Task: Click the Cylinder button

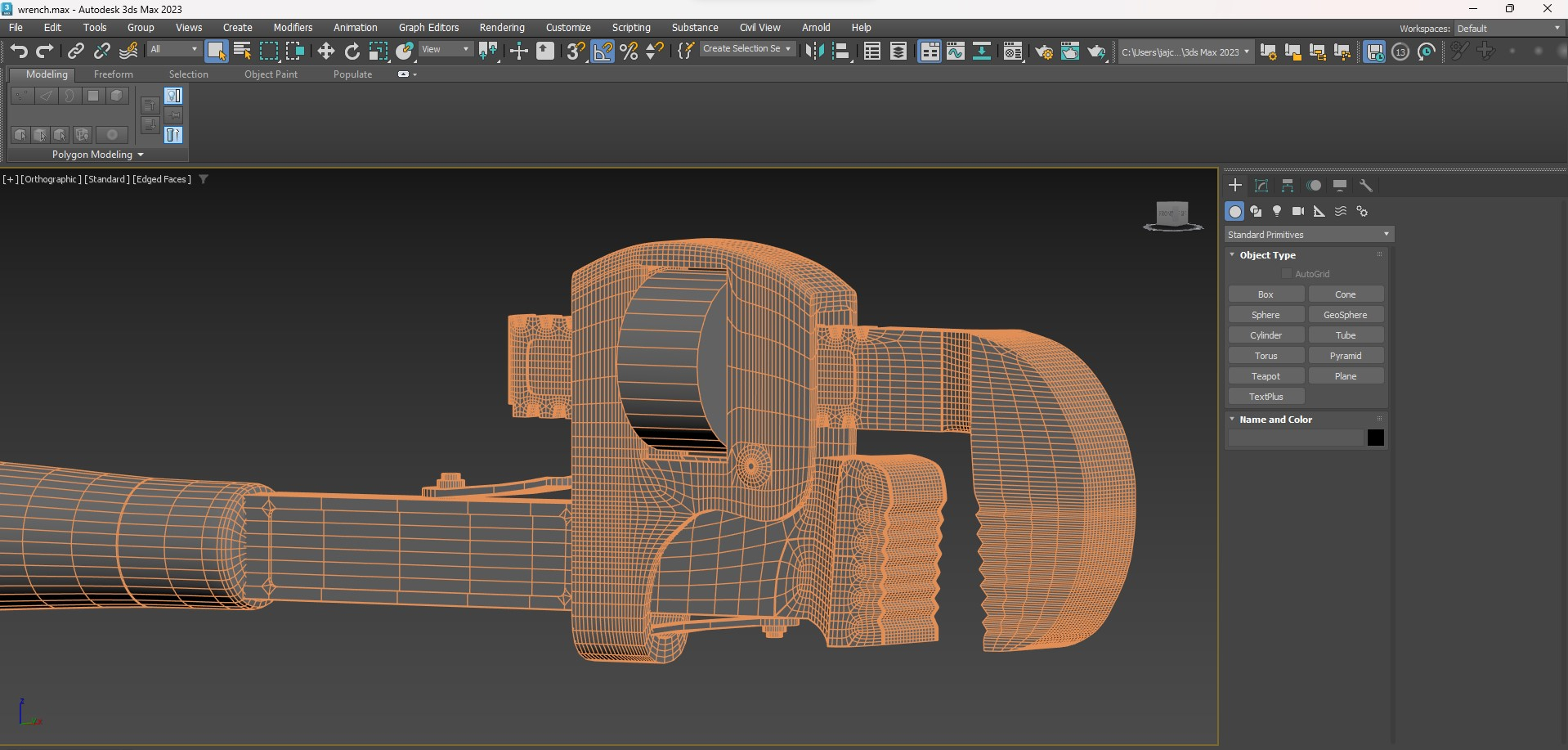Action: click(1266, 335)
